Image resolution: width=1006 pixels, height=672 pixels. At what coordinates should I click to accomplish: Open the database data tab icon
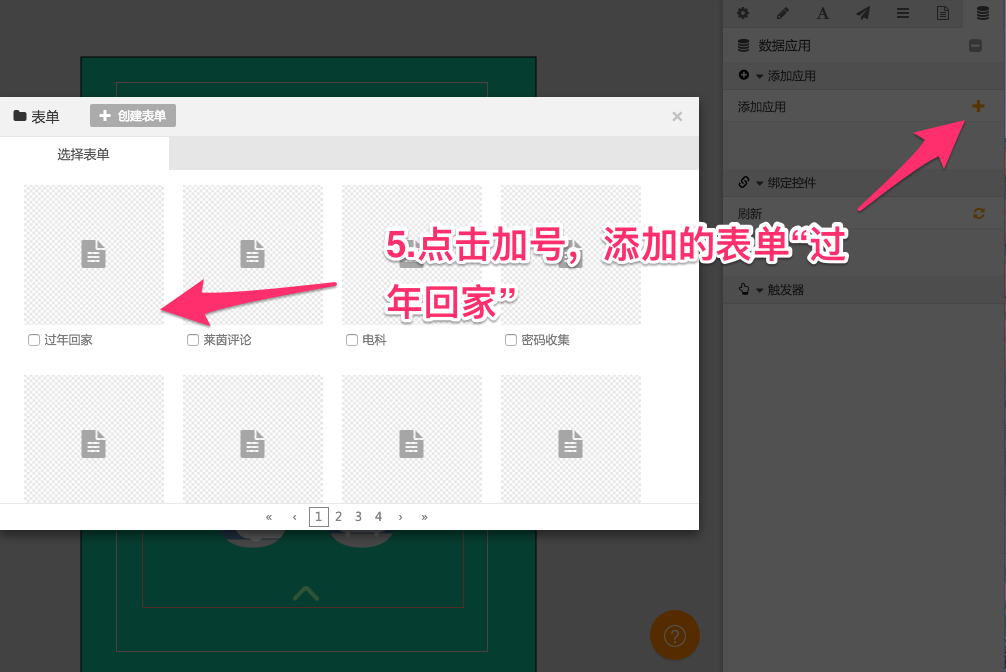click(x=982, y=13)
